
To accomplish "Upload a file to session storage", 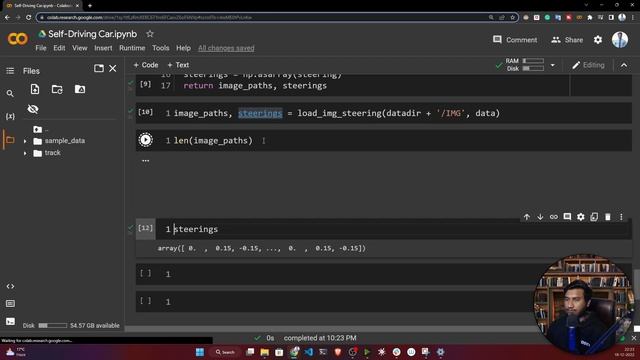I will point(35,89).
